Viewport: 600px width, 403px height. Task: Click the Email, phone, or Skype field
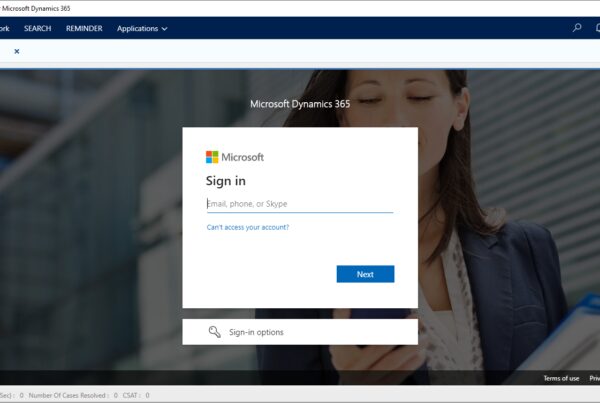point(299,204)
